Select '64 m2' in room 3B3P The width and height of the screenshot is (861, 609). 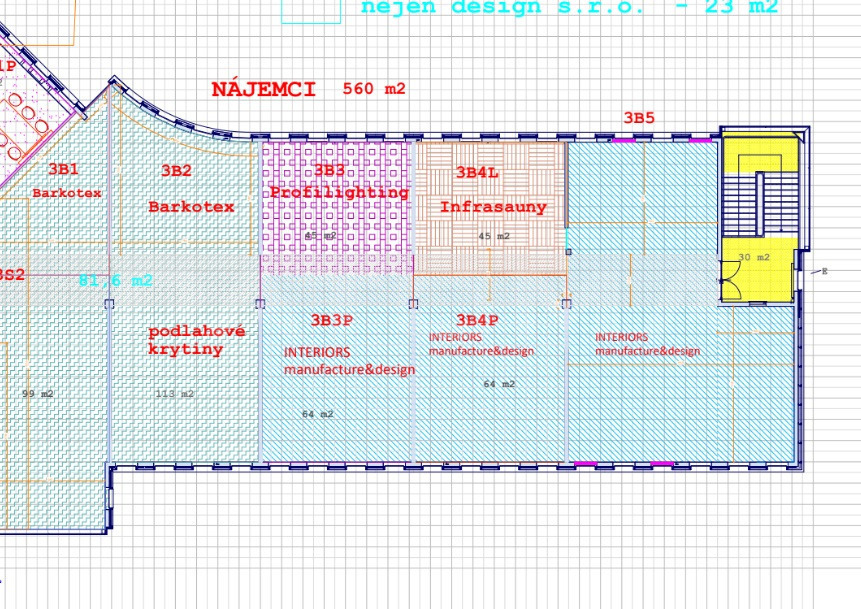click(318, 414)
